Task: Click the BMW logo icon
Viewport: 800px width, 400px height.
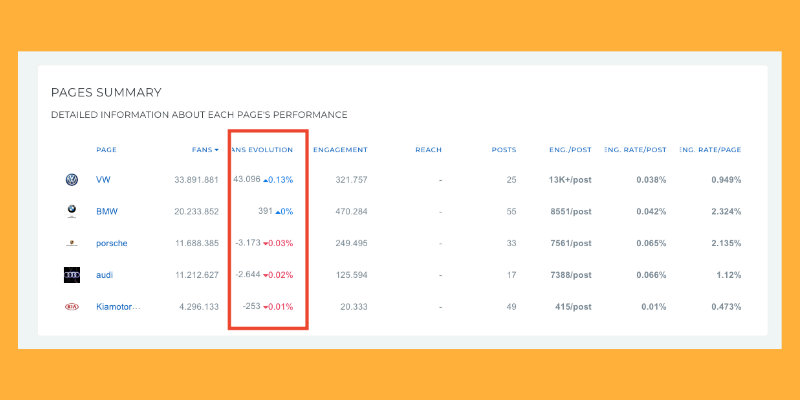Action: (72, 211)
